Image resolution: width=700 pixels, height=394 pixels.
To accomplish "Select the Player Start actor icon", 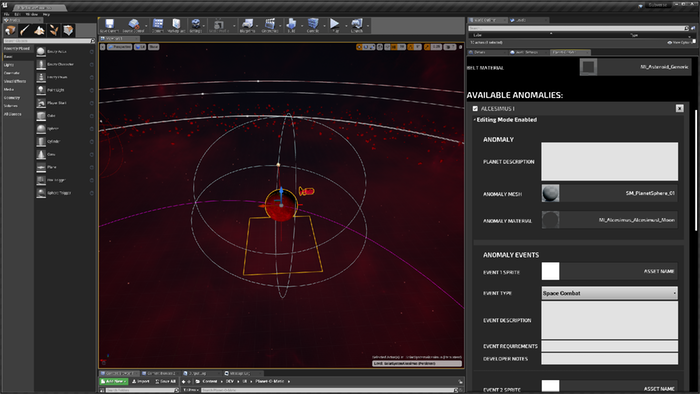I will tap(41, 103).
